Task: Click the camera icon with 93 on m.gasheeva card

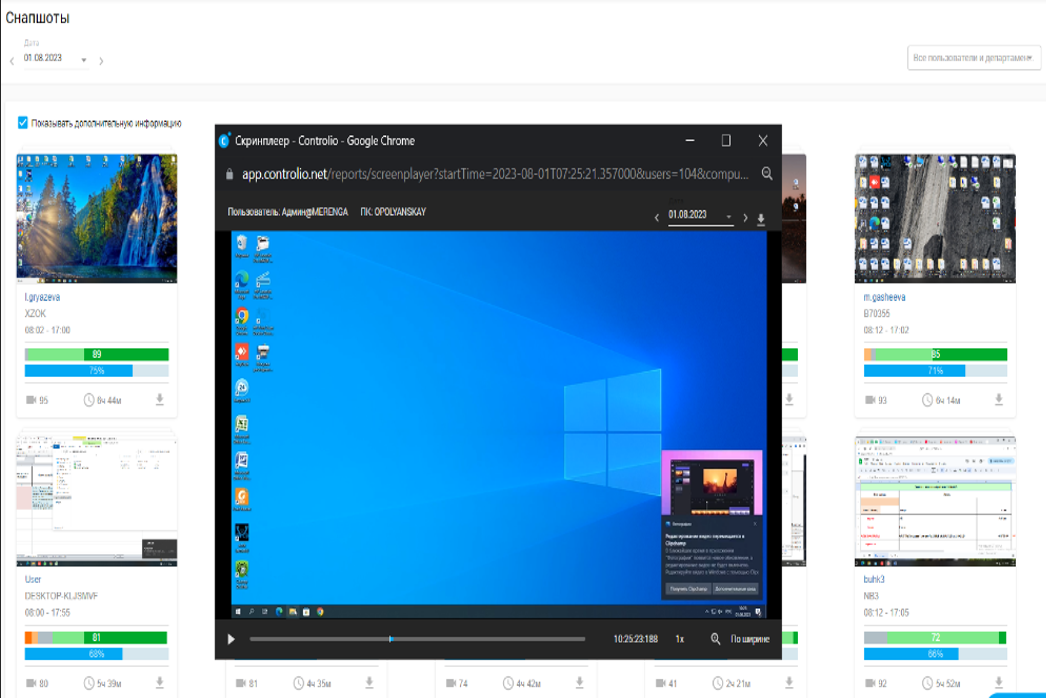Action: coord(870,400)
